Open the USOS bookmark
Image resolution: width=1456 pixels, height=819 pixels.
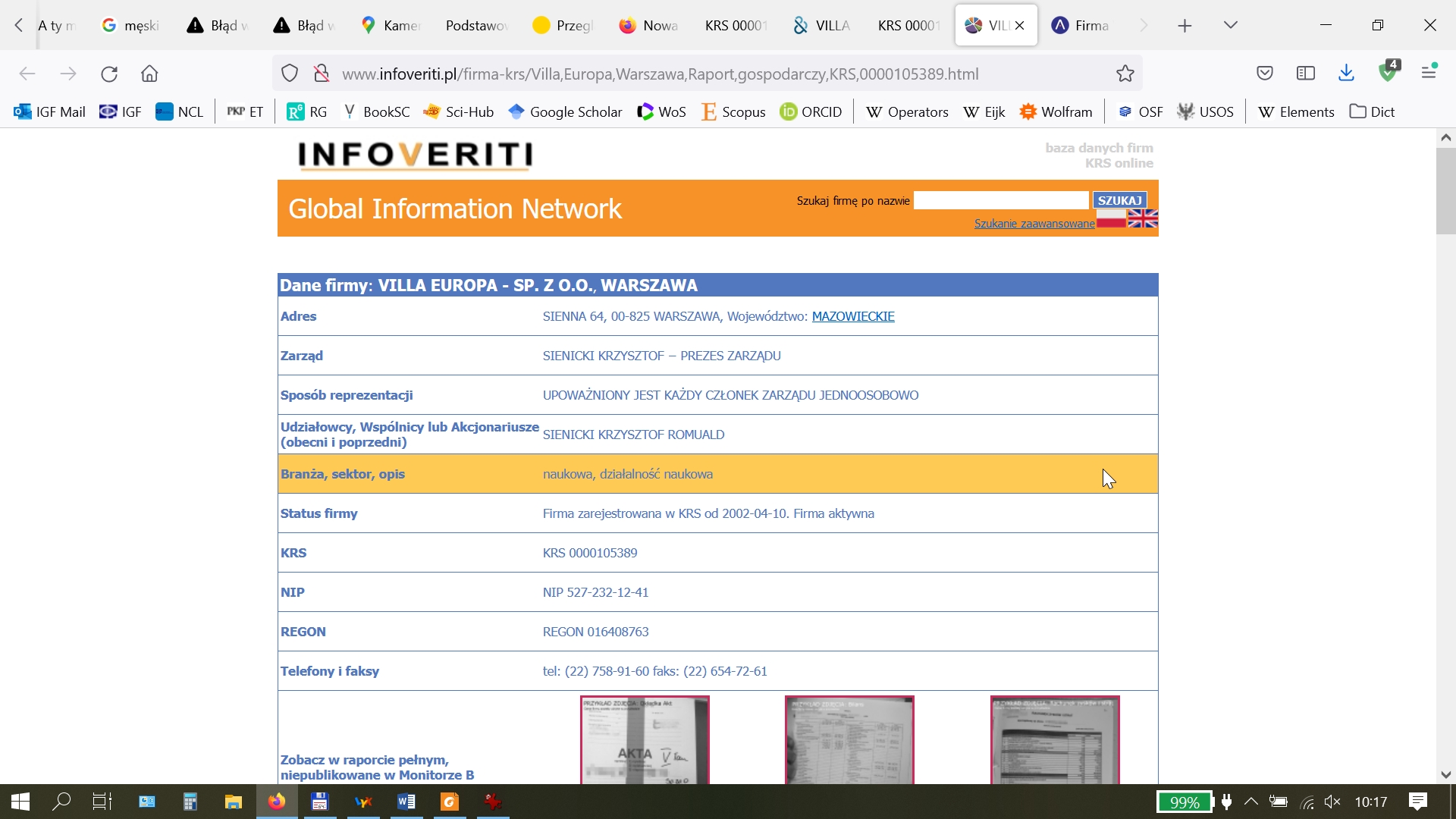1205,112
